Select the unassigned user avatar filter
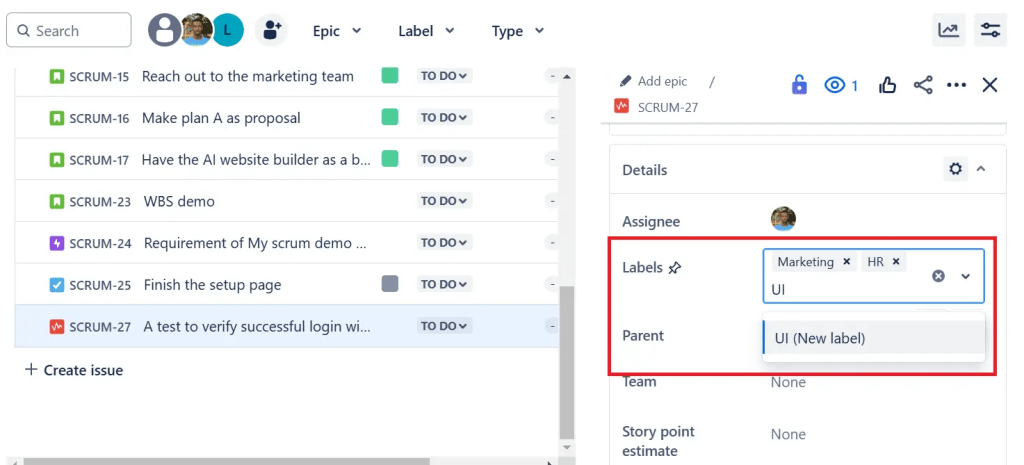This screenshot has height=465, width=1024. point(164,30)
